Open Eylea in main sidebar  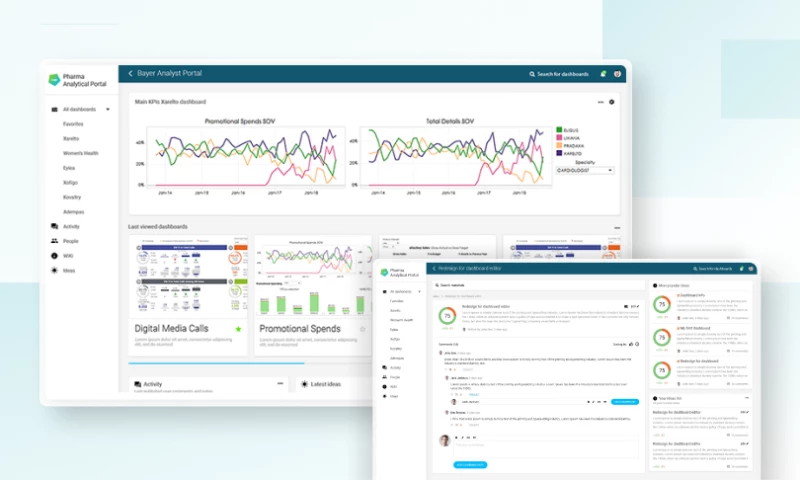click(69, 168)
